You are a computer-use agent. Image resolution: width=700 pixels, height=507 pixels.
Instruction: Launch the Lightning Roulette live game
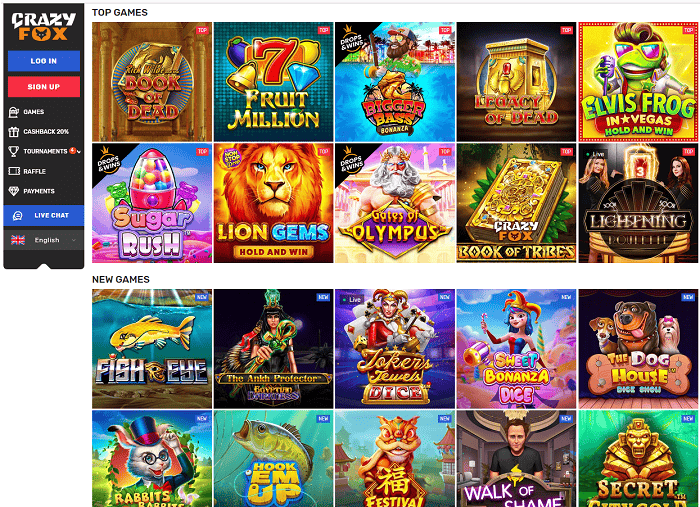click(638, 203)
